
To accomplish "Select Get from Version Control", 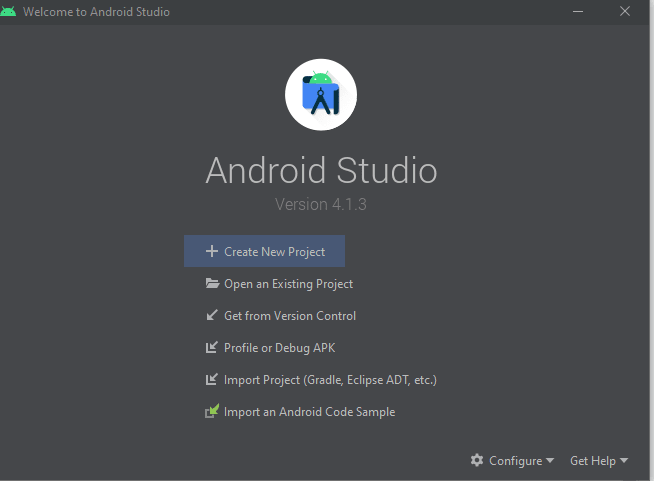I will point(281,316).
